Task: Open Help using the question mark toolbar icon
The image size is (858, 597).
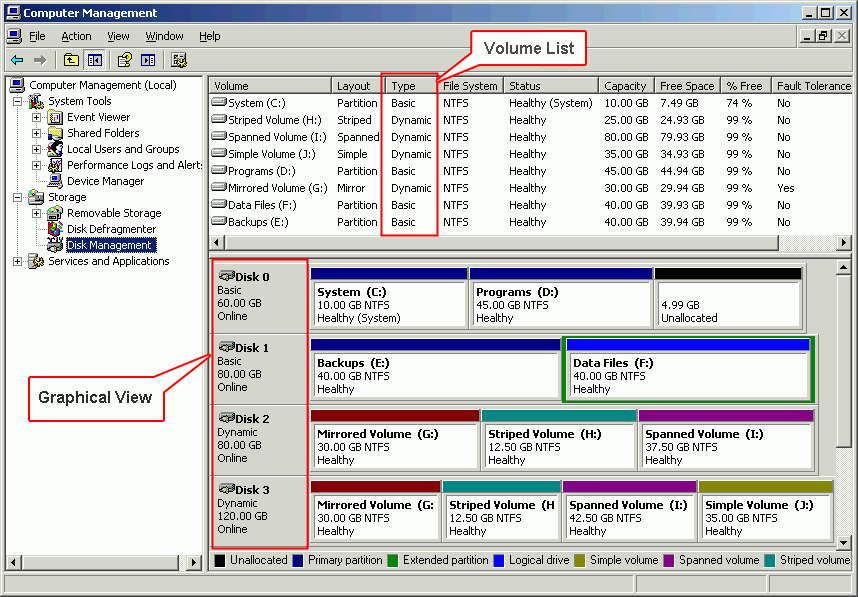Action: pyautogui.click(x=125, y=59)
